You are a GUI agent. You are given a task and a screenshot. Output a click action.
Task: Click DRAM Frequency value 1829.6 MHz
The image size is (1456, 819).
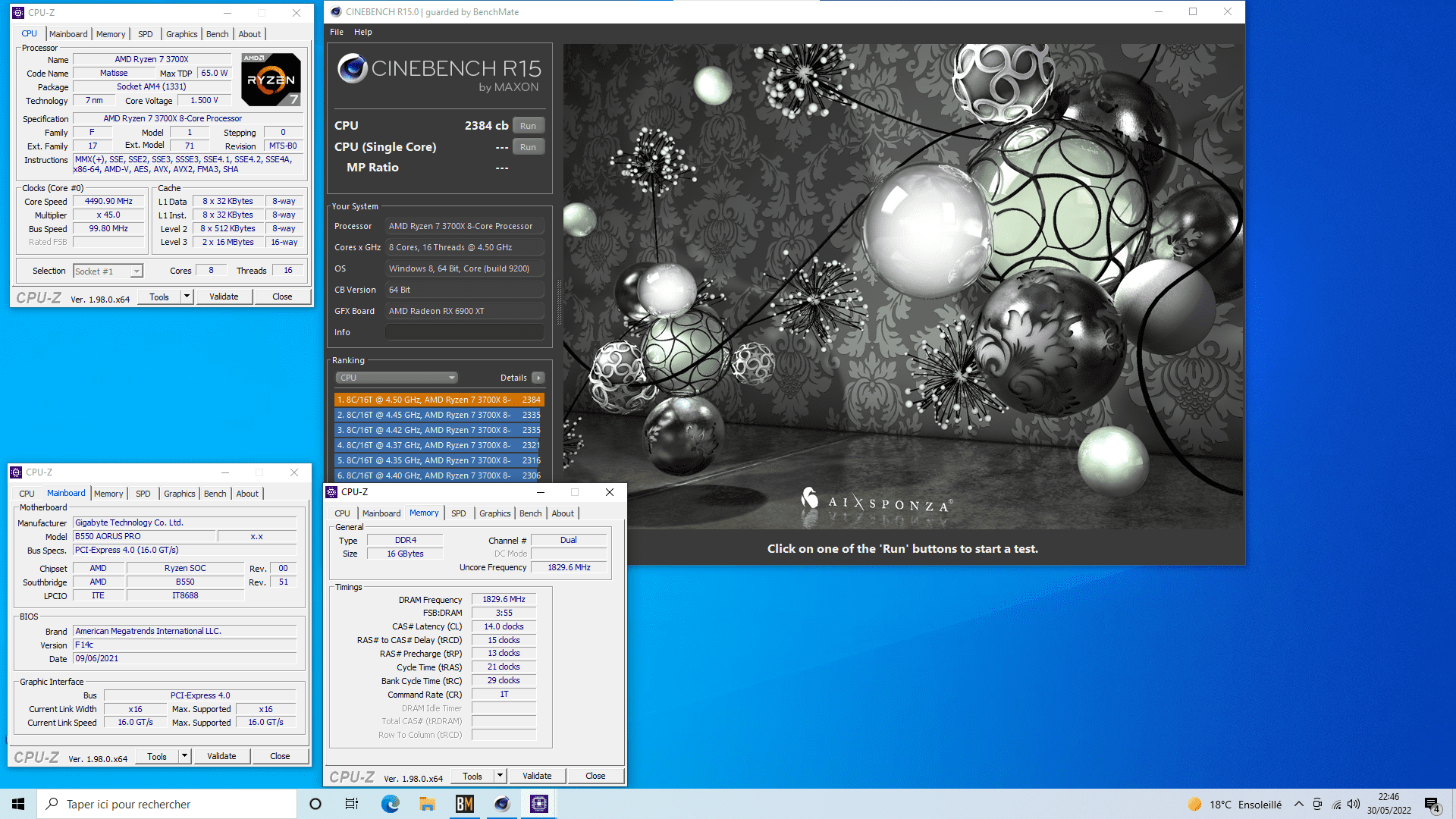(504, 600)
